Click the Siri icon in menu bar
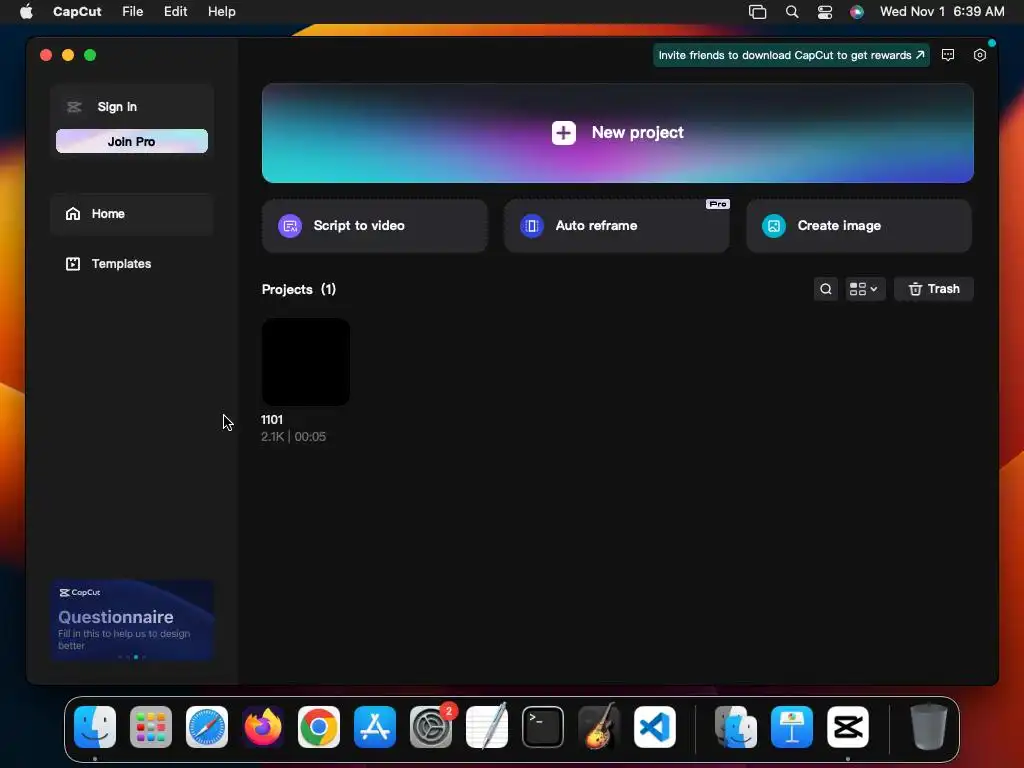1024x768 pixels. pyautogui.click(x=857, y=12)
